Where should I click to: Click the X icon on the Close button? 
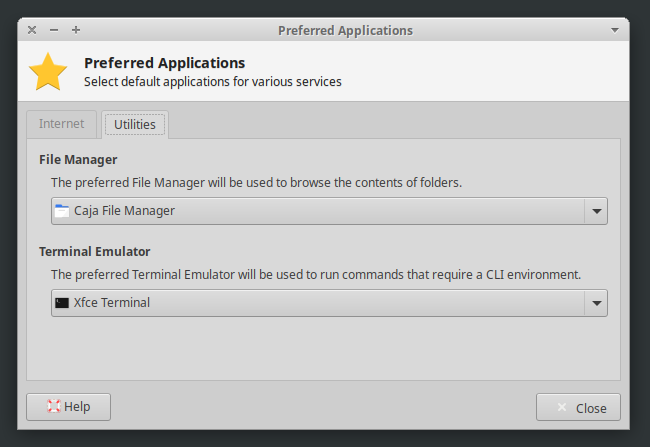[561, 408]
